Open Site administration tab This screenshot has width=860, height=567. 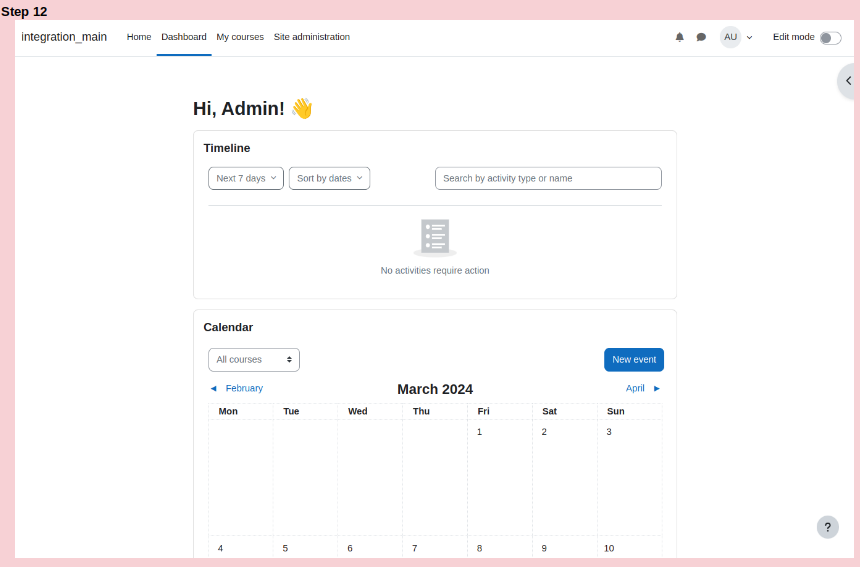tap(312, 37)
